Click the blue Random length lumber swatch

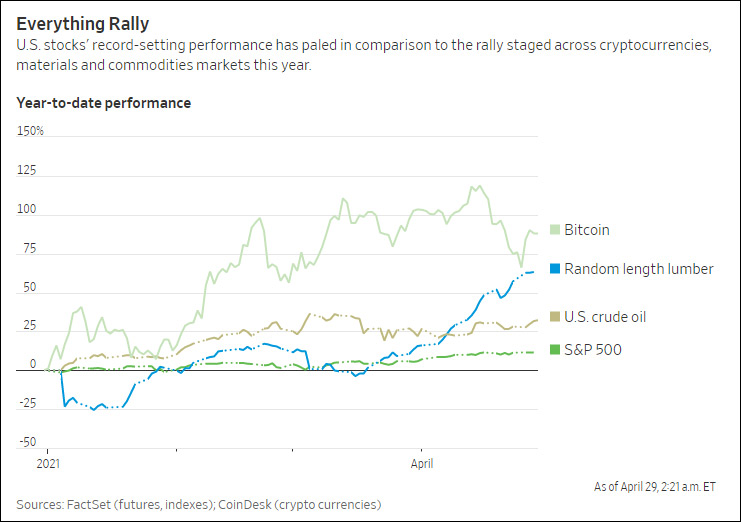556,268
